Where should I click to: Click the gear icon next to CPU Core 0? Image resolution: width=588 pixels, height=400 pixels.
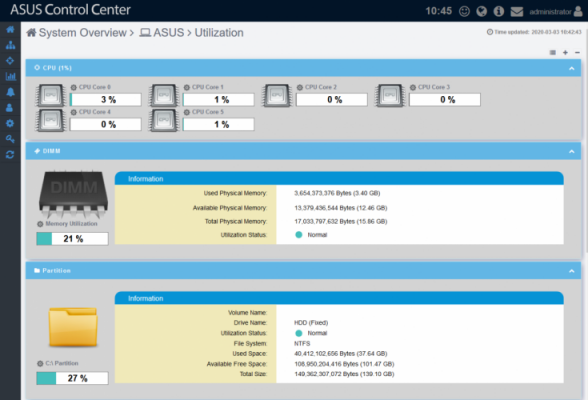point(74,87)
